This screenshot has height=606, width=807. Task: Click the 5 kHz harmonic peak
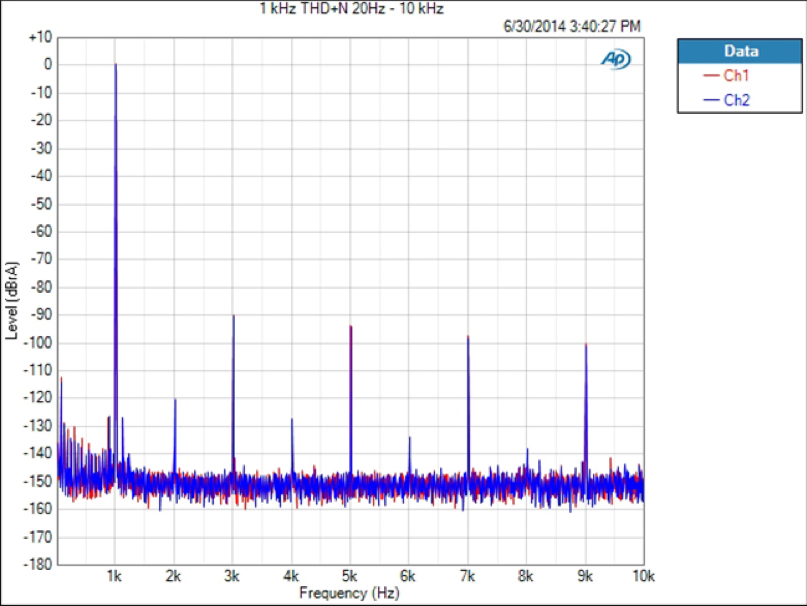click(x=351, y=328)
